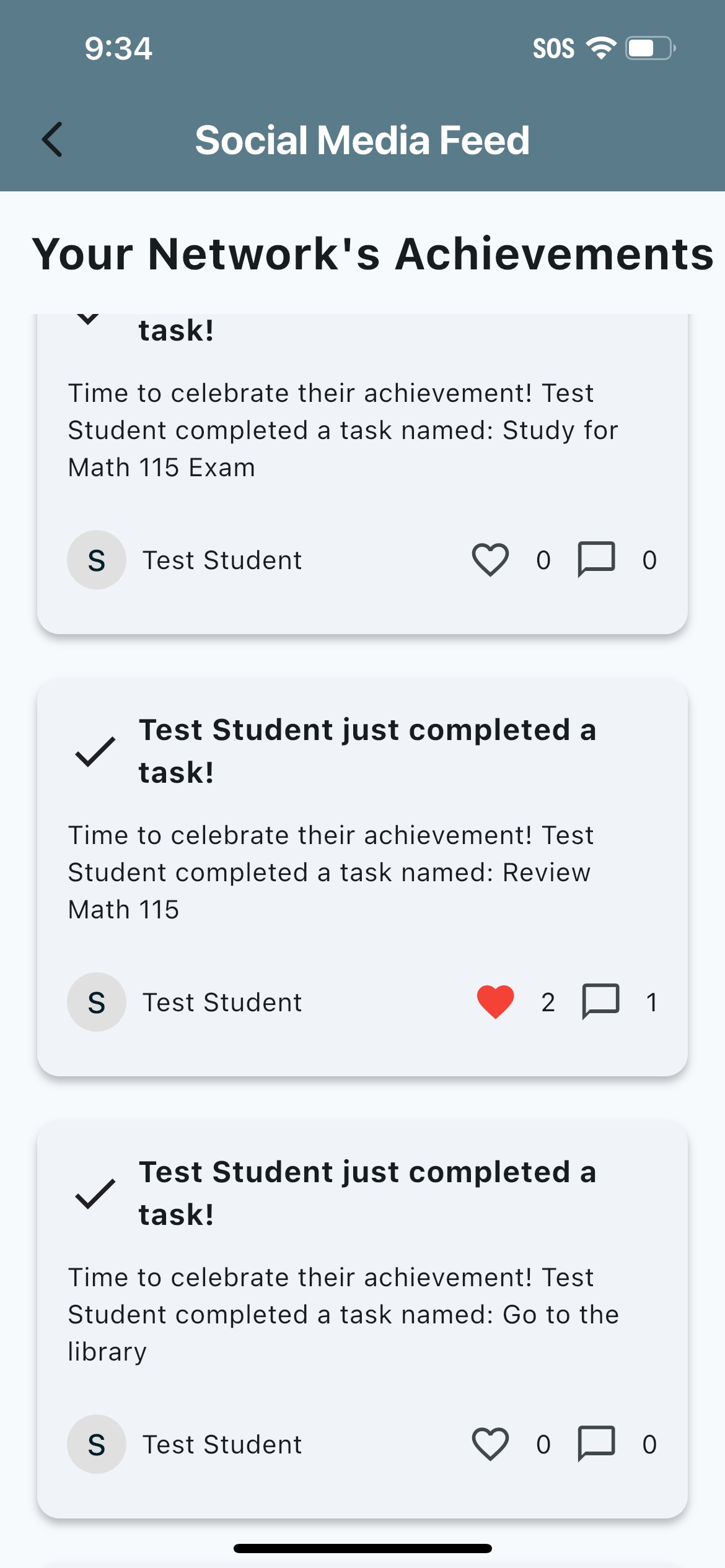Tap the Your Network's Achievements heading
Image resolution: width=725 pixels, height=1568 pixels.
coord(372,255)
